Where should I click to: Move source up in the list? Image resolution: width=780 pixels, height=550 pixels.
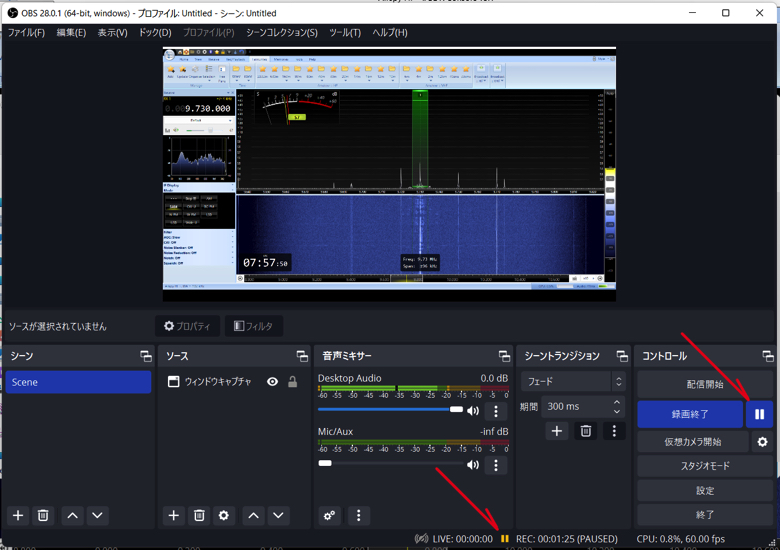(253, 516)
